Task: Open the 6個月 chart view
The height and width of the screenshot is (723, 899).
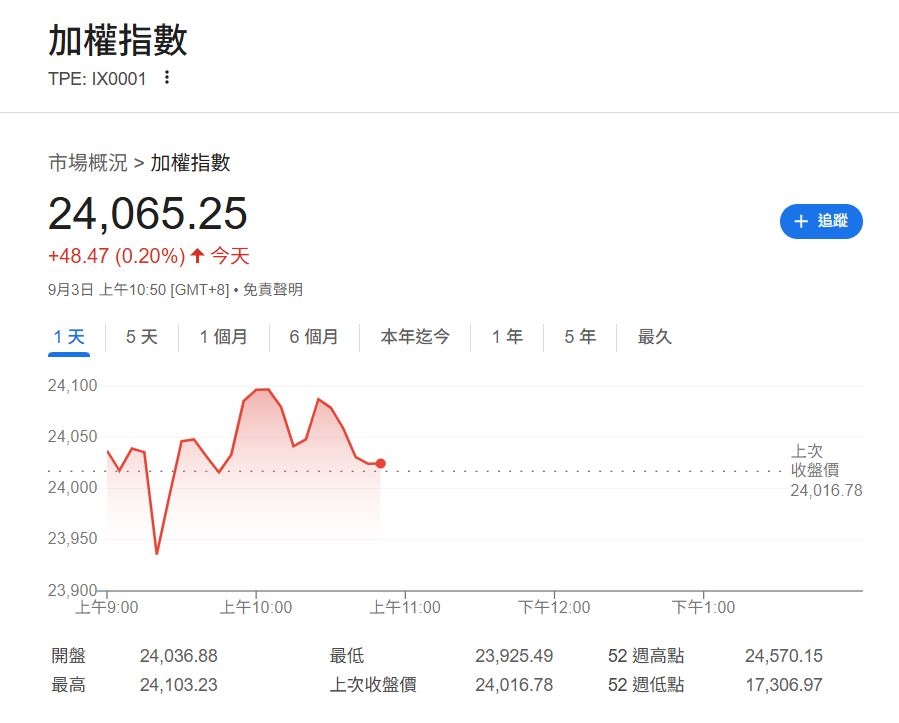Action: tap(314, 337)
